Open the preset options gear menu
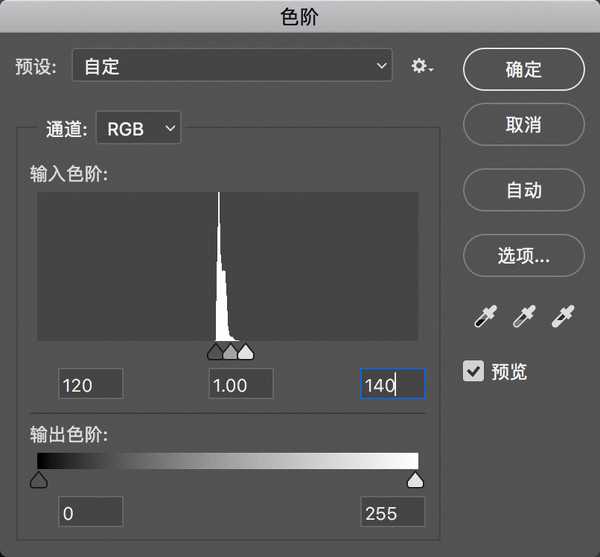This screenshot has width=600, height=557. pos(422,67)
